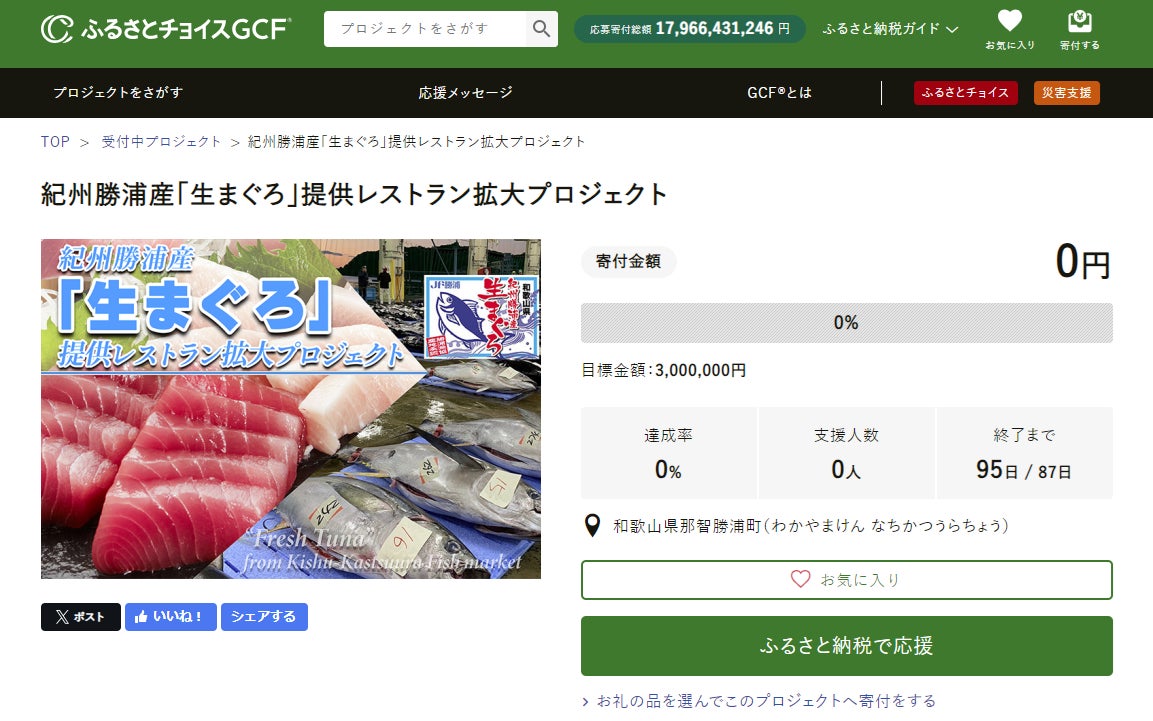The image size is (1153, 721).
Task: Open プロジェクトをさがす in the navigation bar
Action: click(118, 93)
